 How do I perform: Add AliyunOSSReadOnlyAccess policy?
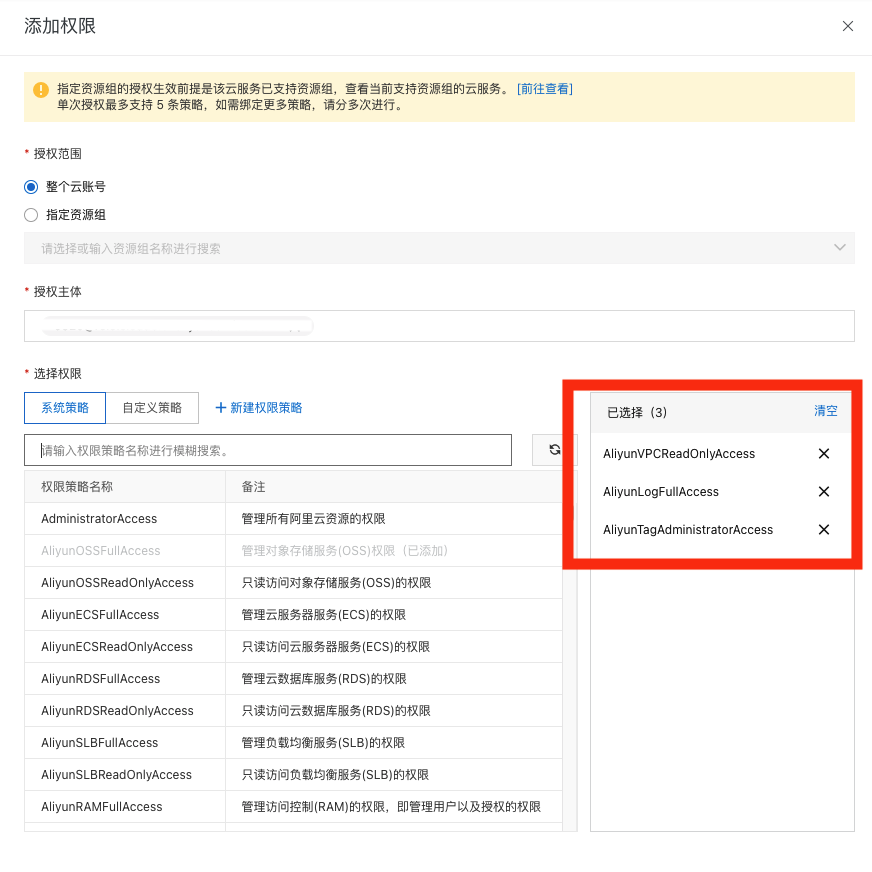[x=117, y=583]
